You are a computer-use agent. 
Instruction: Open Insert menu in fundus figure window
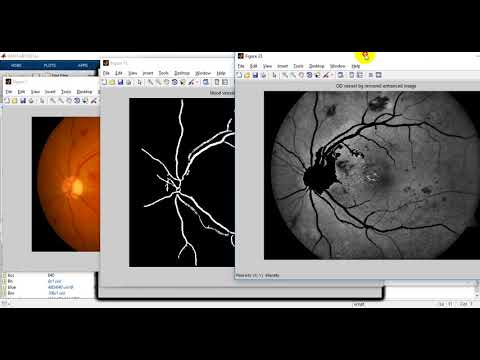[x=50, y=91]
